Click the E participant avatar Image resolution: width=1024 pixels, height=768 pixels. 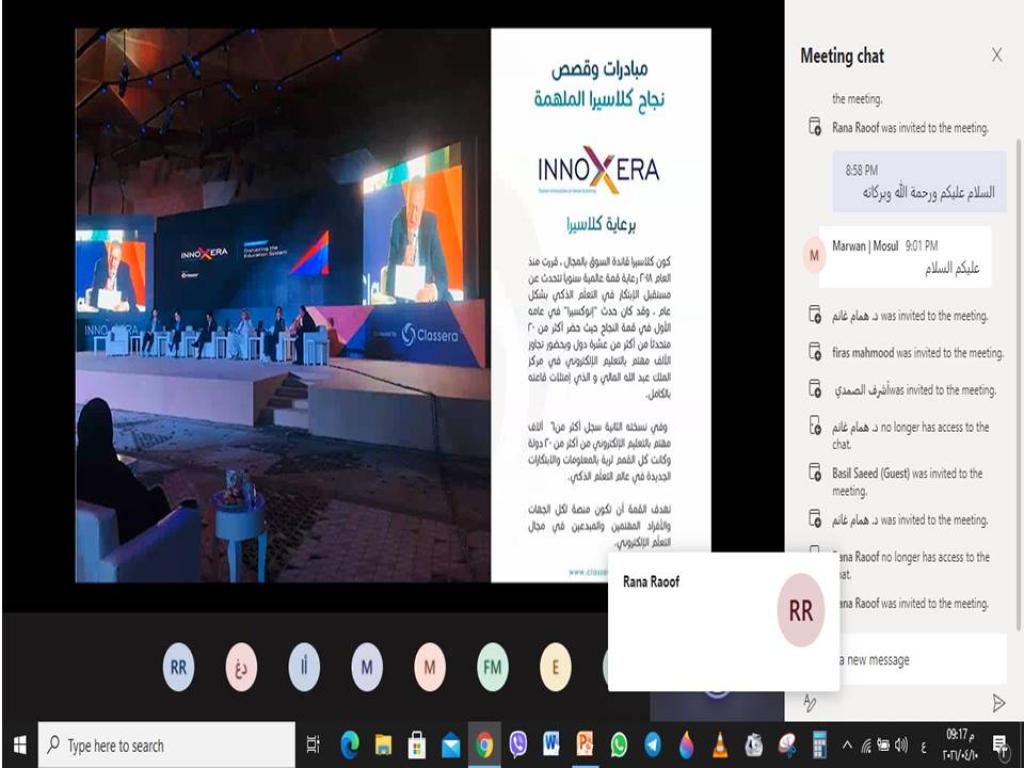tap(555, 668)
